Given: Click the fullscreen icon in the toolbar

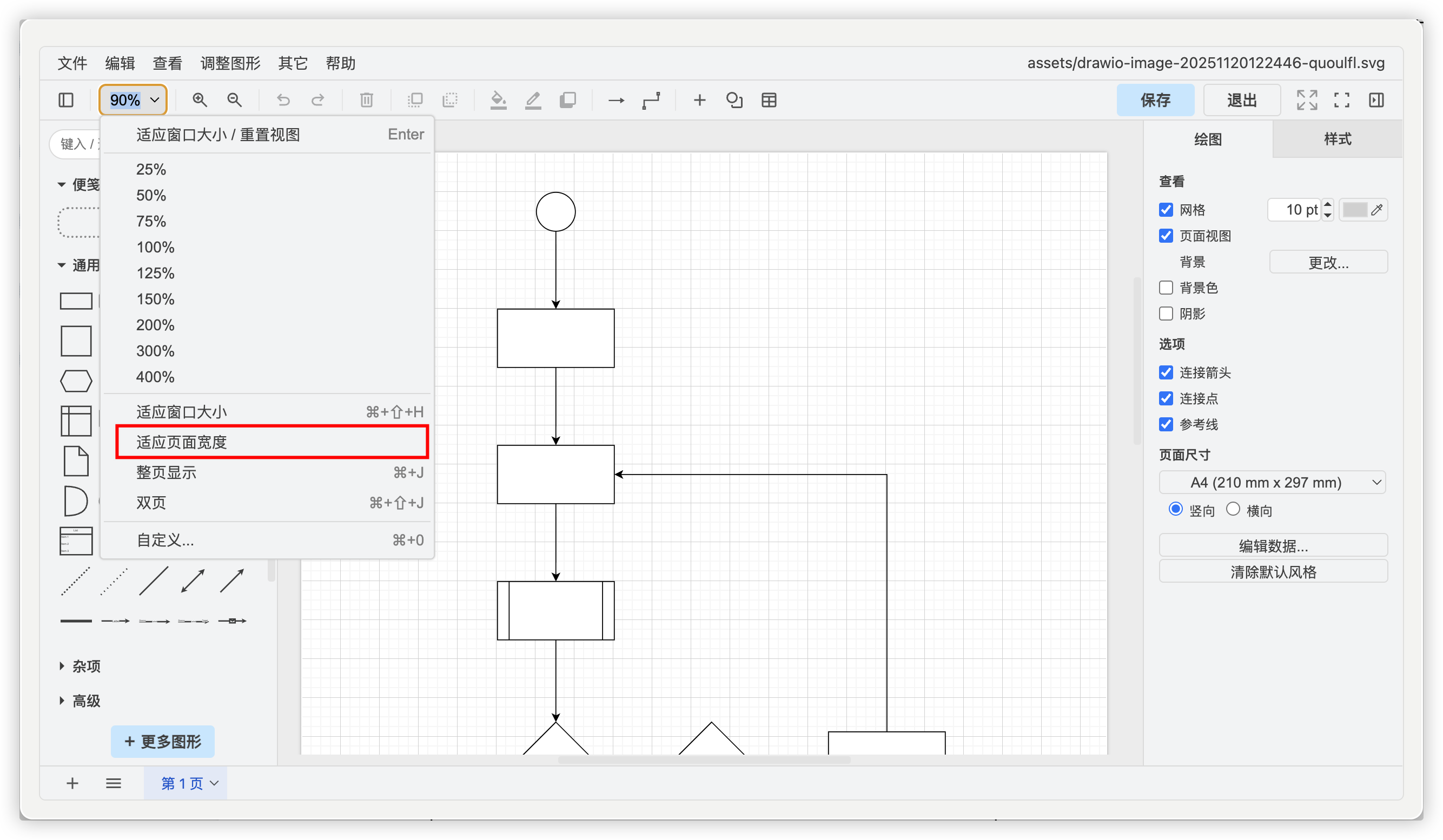Looking at the screenshot, I should [1342, 100].
